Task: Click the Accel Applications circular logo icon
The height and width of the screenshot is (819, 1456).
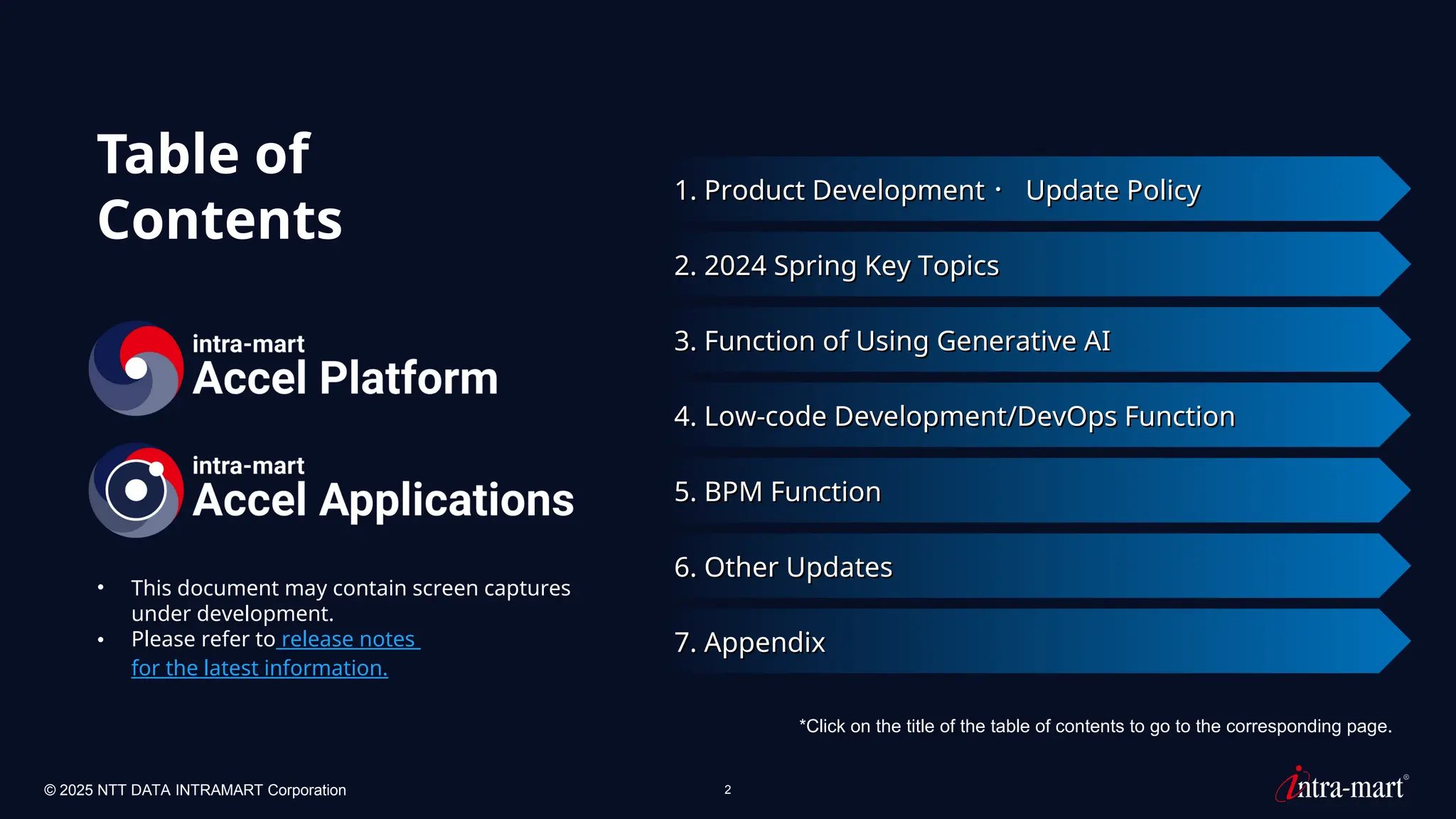Action: (136, 491)
